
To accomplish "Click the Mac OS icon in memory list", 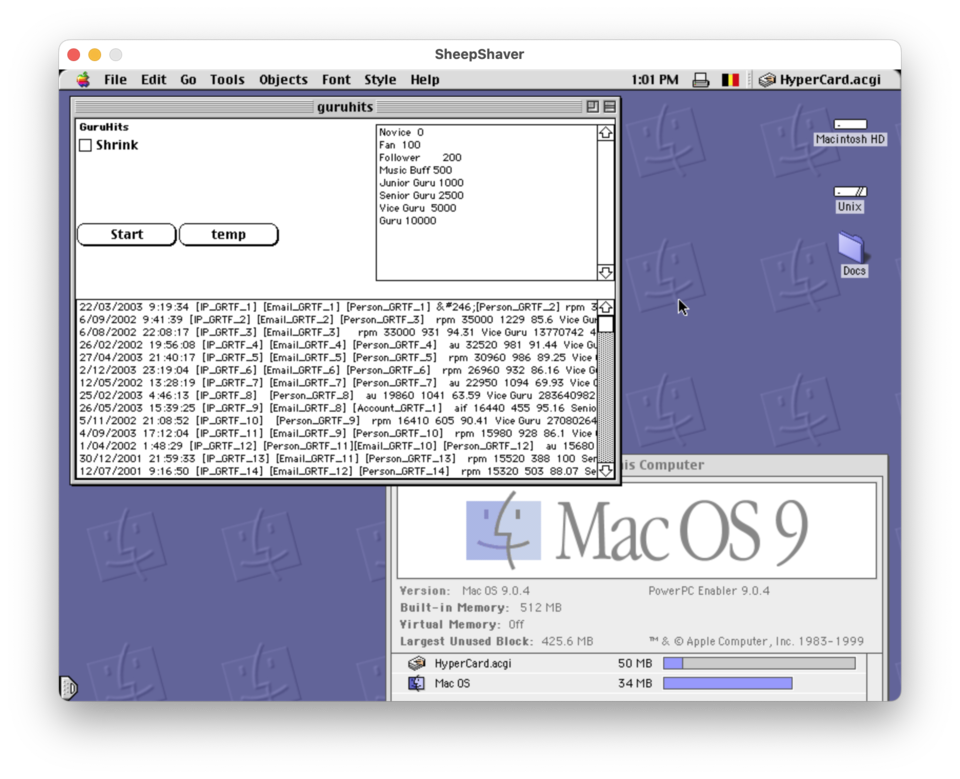I will pos(417,683).
